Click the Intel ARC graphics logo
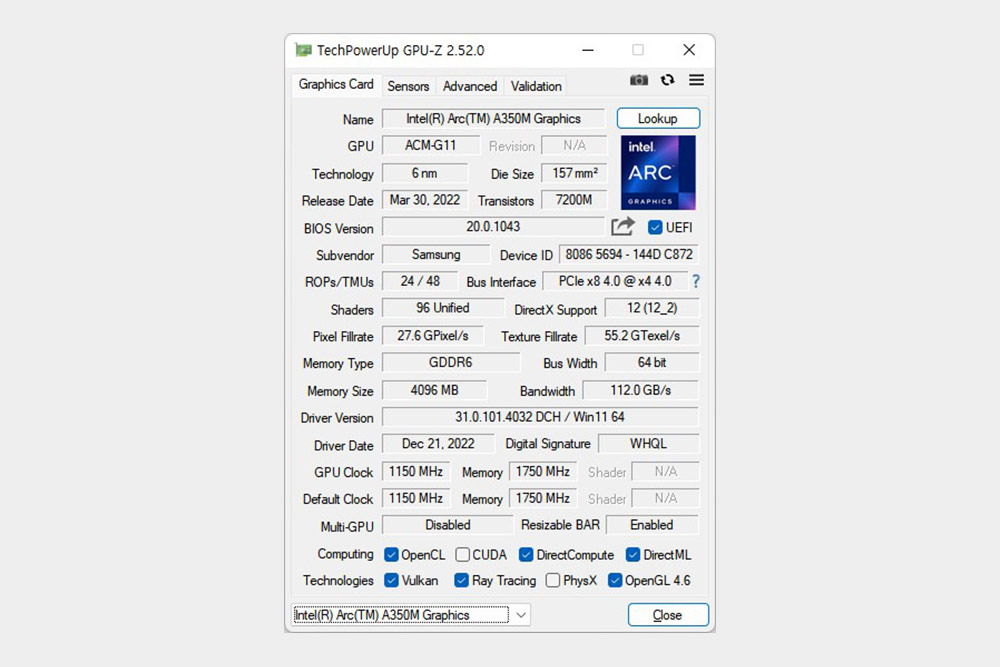 point(658,173)
